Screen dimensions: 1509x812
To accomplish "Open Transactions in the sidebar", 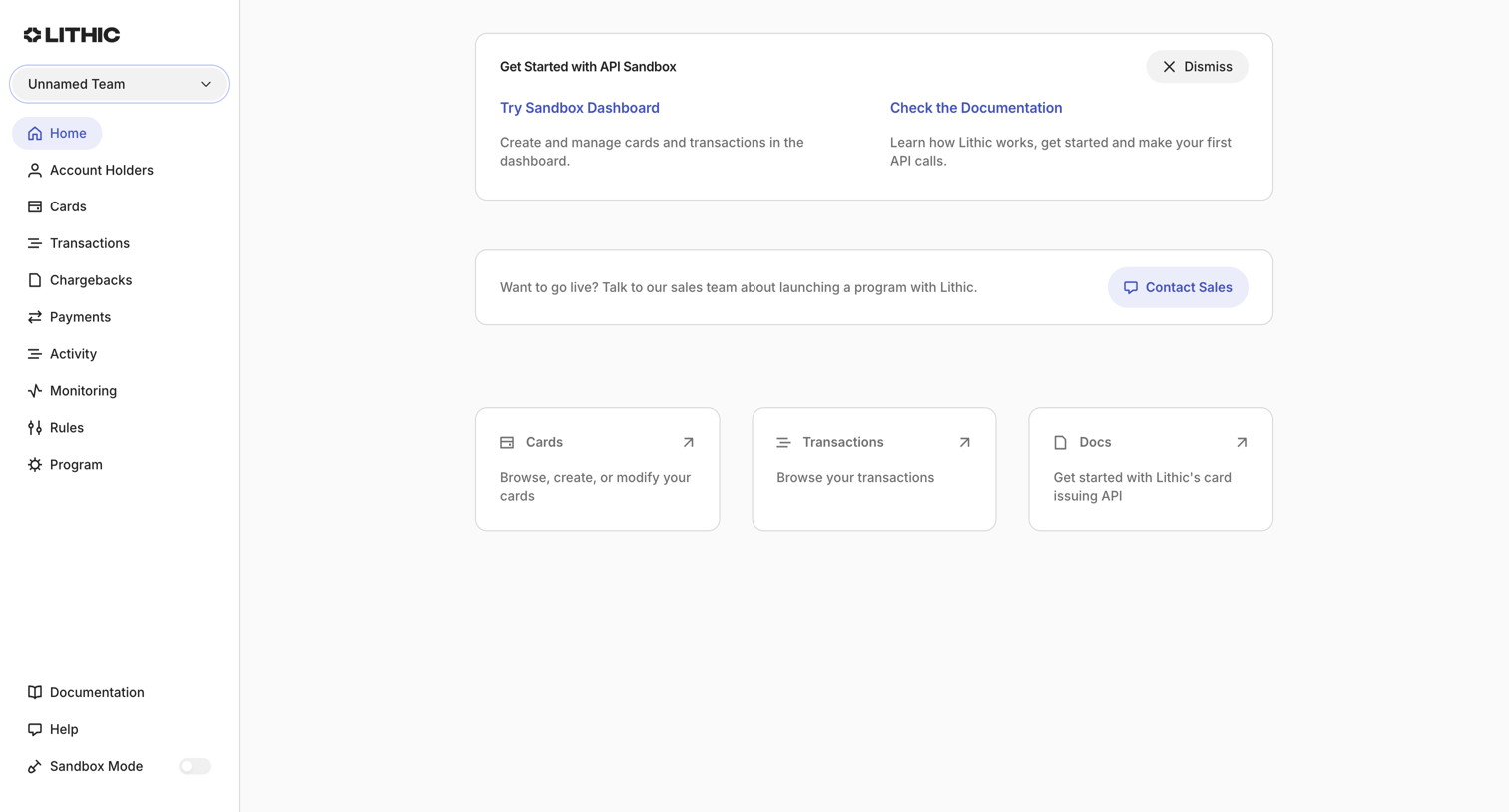I will pos(79,243).
